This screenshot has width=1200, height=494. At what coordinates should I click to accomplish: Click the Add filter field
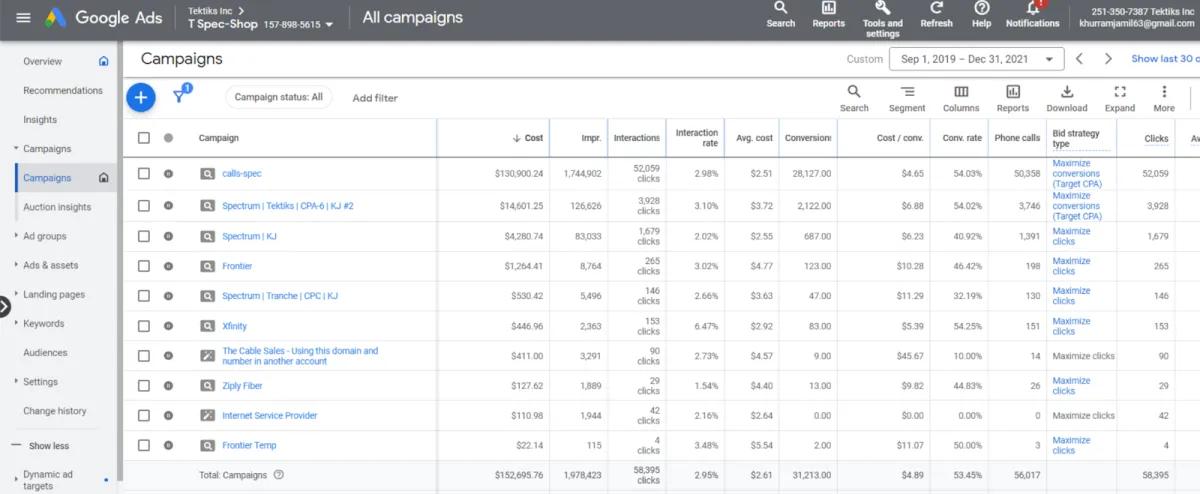coord(375,98)
